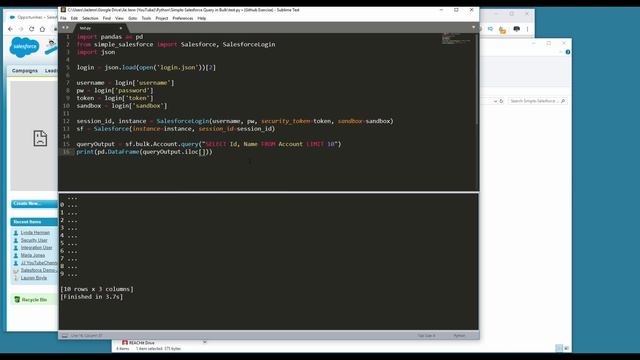640x360 pixels.
Task: Open JJ YouTubeChannel recent item
Action: tap(39, 263)
